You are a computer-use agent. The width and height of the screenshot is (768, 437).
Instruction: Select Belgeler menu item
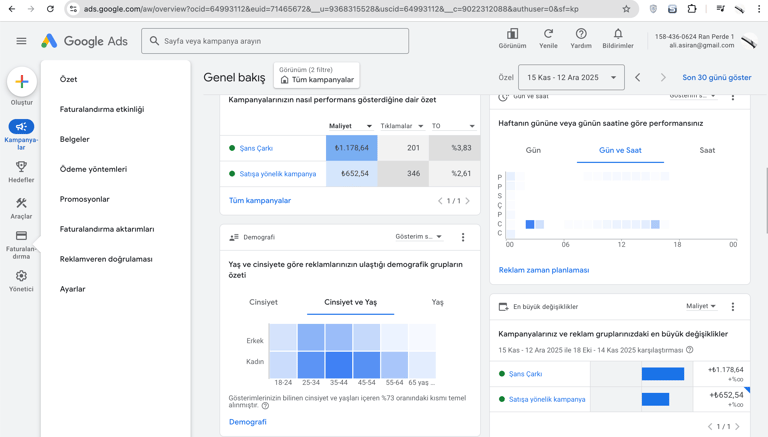[74, 139]
